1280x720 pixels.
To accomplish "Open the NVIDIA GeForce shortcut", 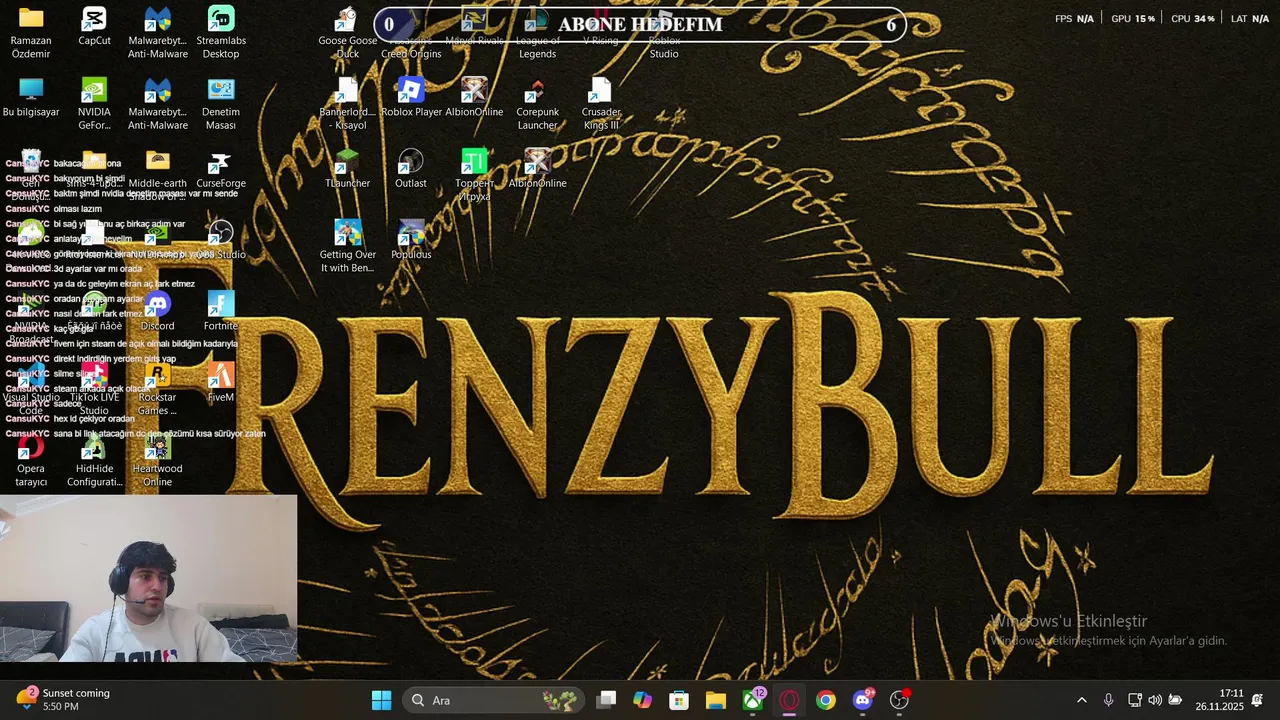I will [94, 104].
